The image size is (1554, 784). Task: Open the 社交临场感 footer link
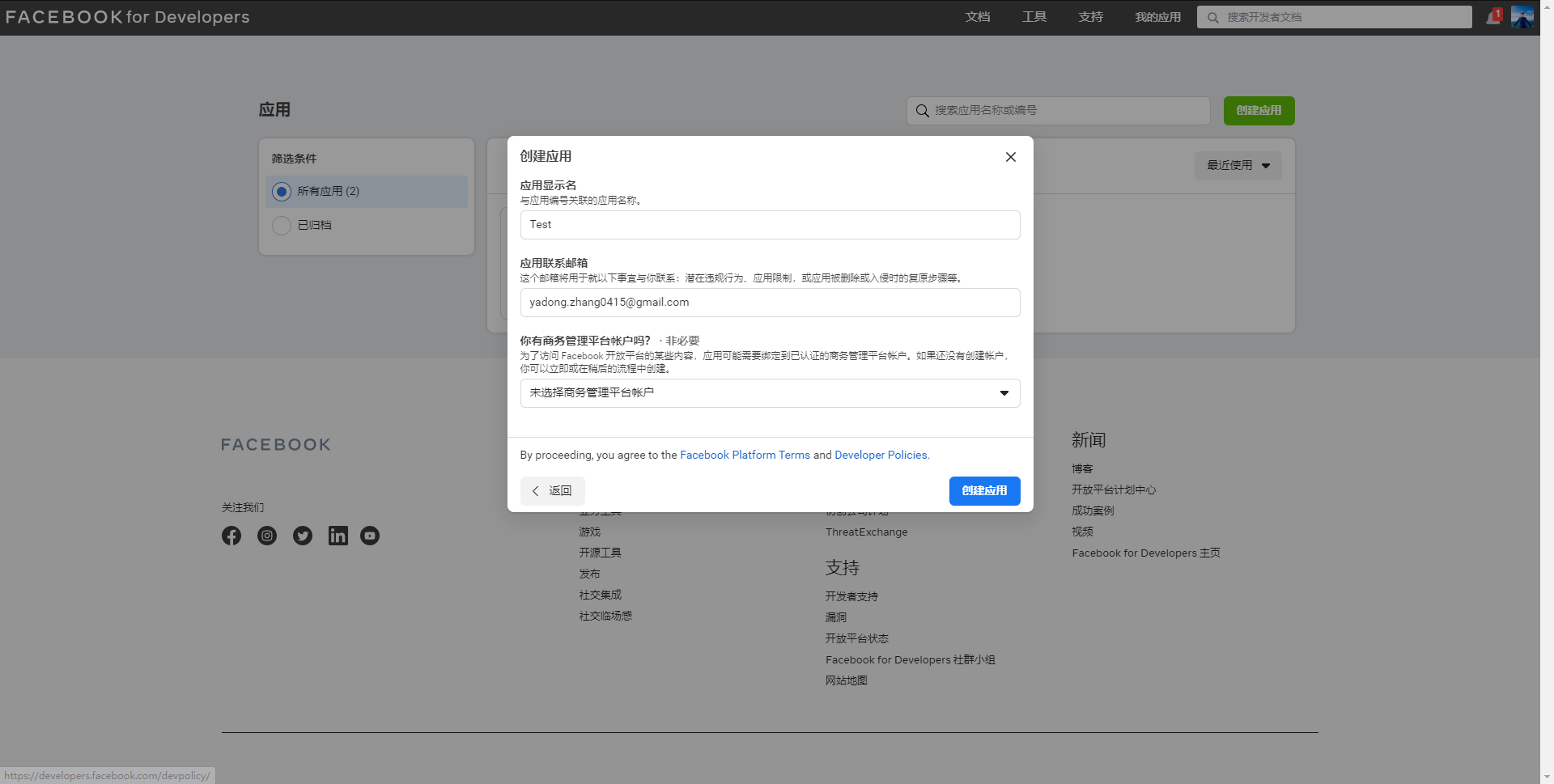click(x=605, y=616)
